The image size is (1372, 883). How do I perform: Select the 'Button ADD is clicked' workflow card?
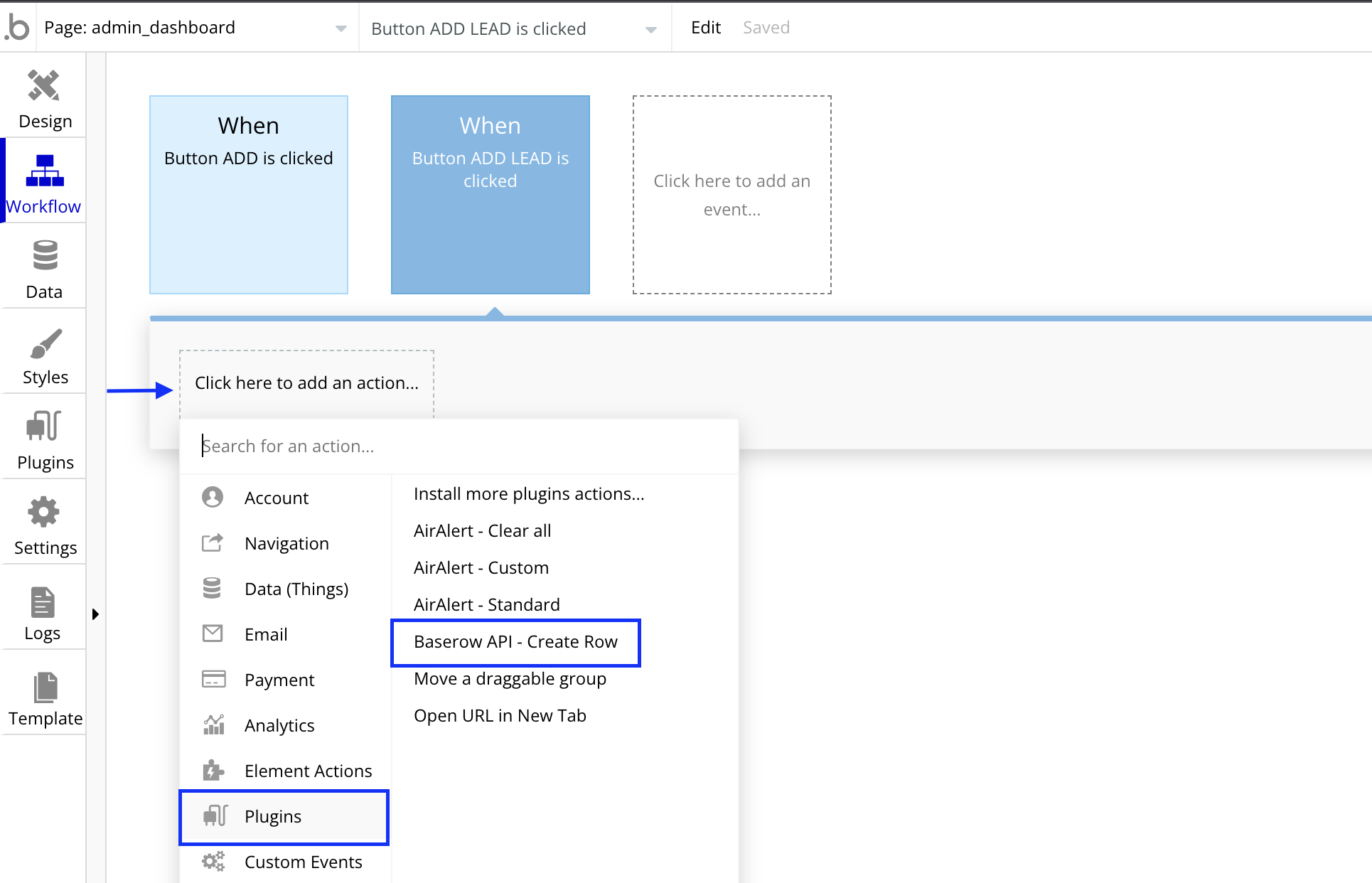click(248, 194)
